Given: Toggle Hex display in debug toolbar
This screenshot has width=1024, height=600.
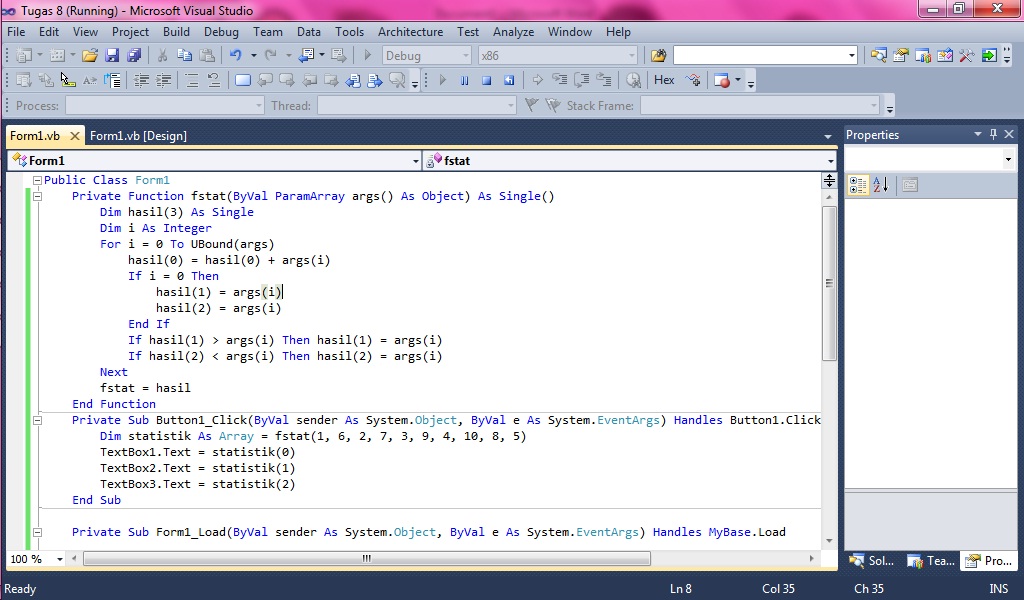Looking at the screenshot, I should coord(664,80).
